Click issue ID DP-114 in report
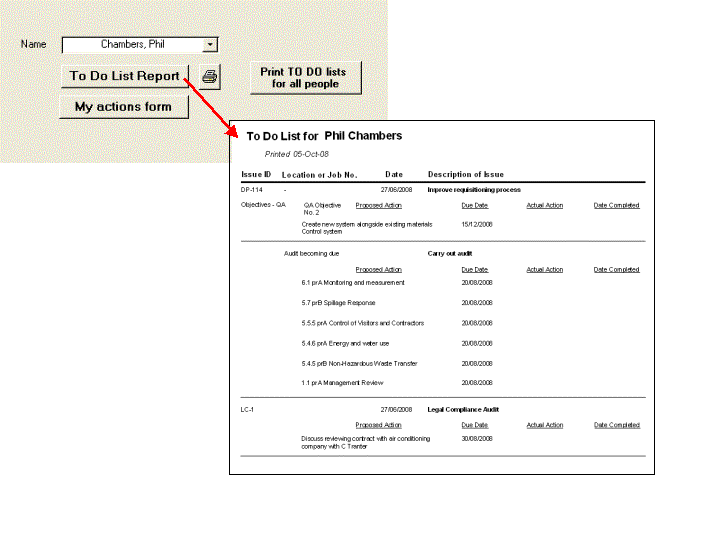 coord(252,189)
